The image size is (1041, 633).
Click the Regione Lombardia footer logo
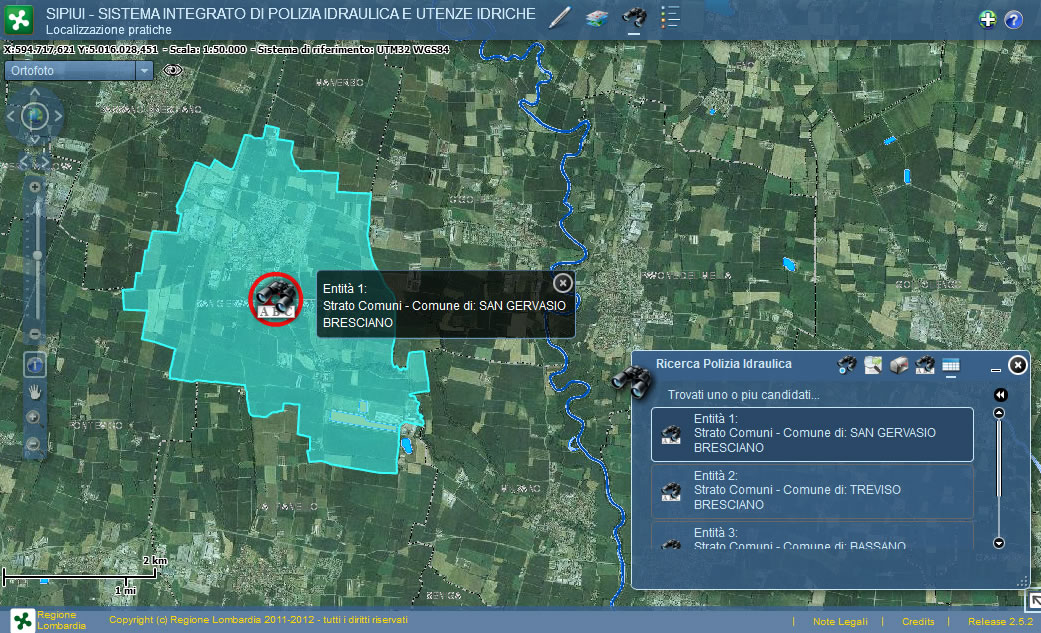pyautogui.click(x=23, y=620)
